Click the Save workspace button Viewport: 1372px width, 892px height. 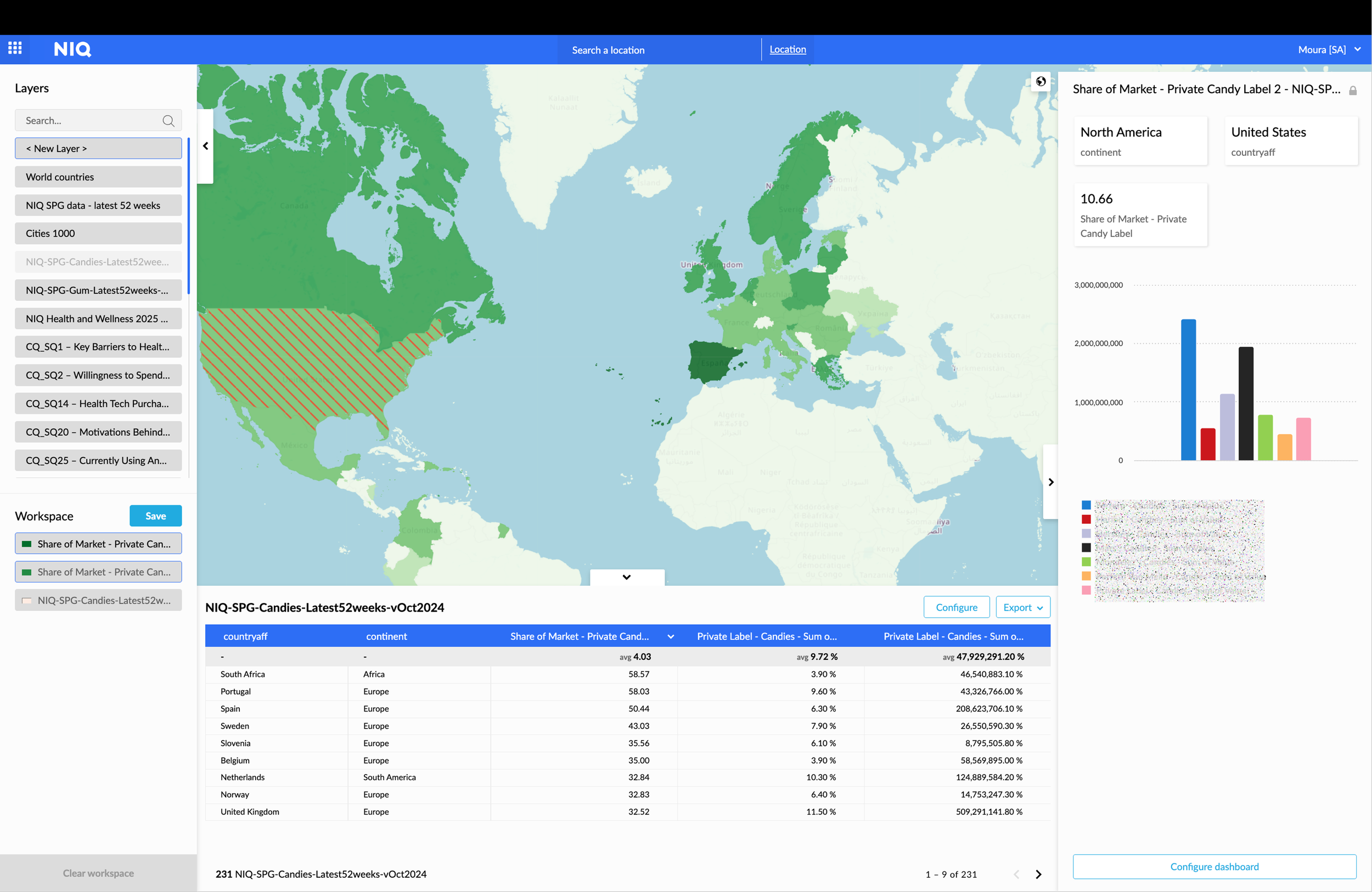coord(155,516)
